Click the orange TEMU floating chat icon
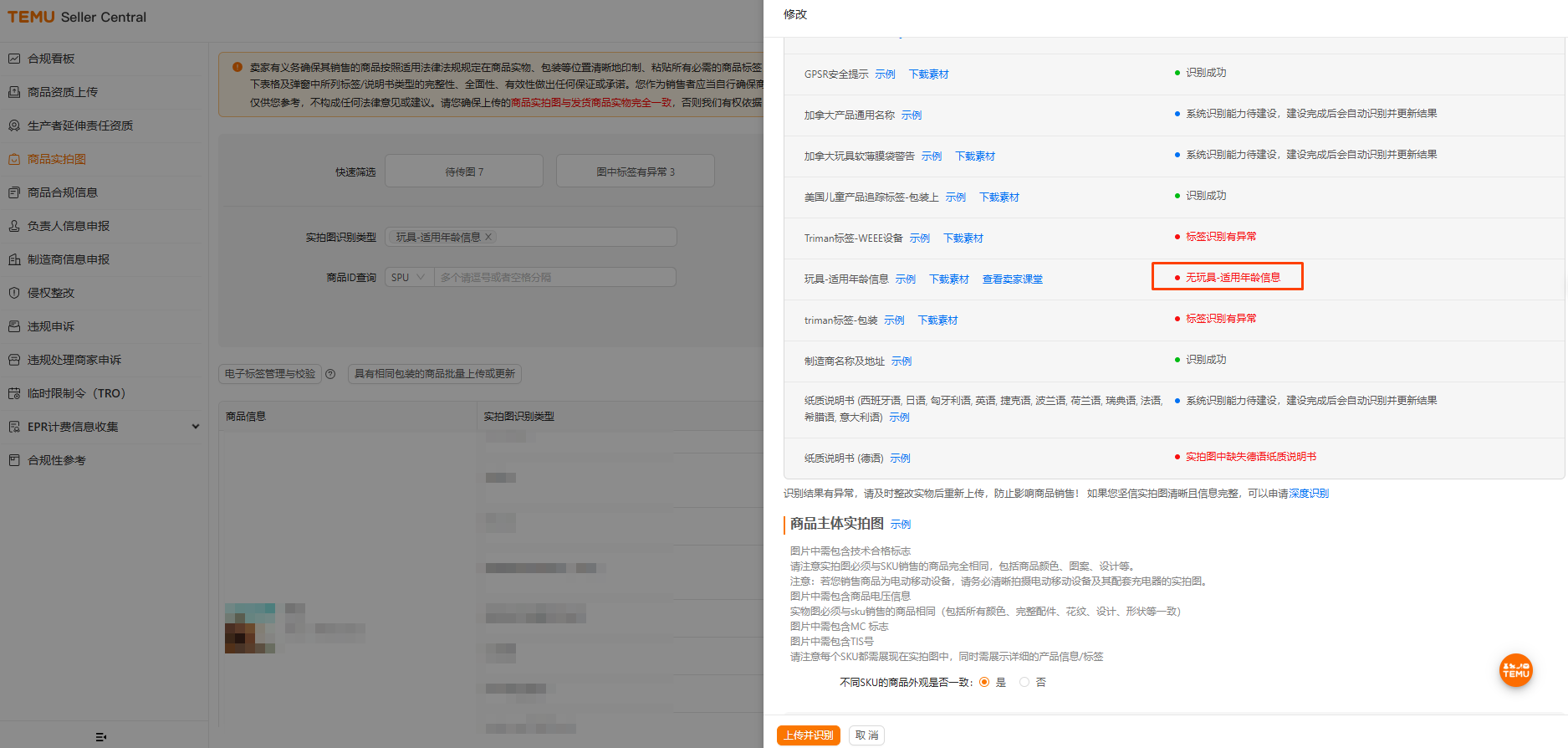The height and width of the screenshot is (748, 1568). tap(1515, 670)
